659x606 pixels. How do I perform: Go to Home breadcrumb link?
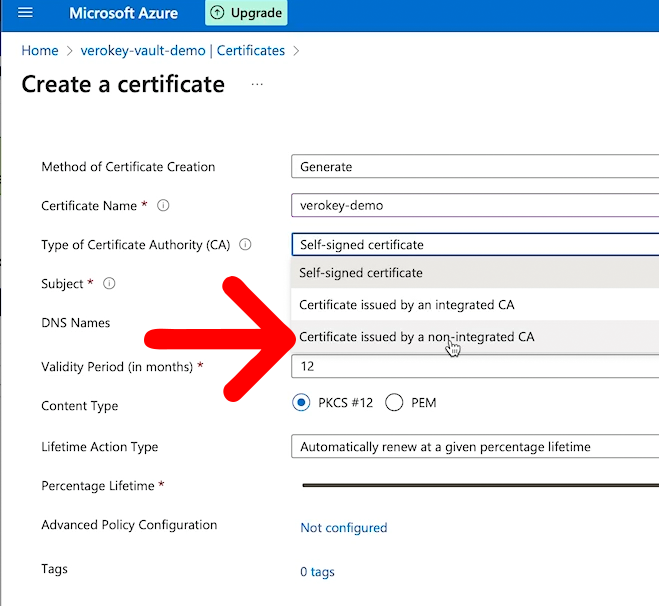click(40, 50)
